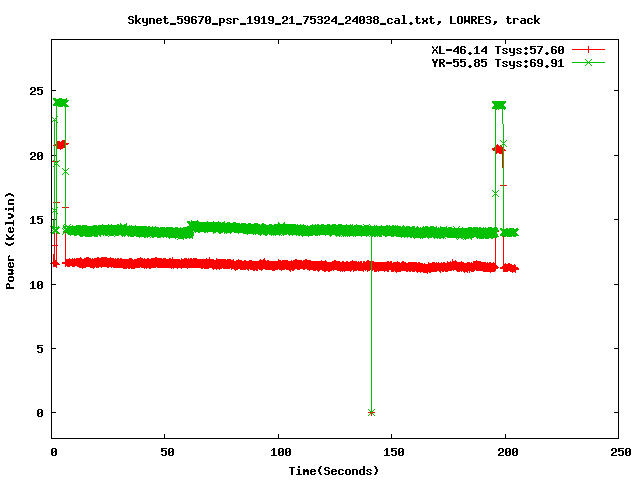
Task: Click y-axis tick label 5
Action: [40, 349]
